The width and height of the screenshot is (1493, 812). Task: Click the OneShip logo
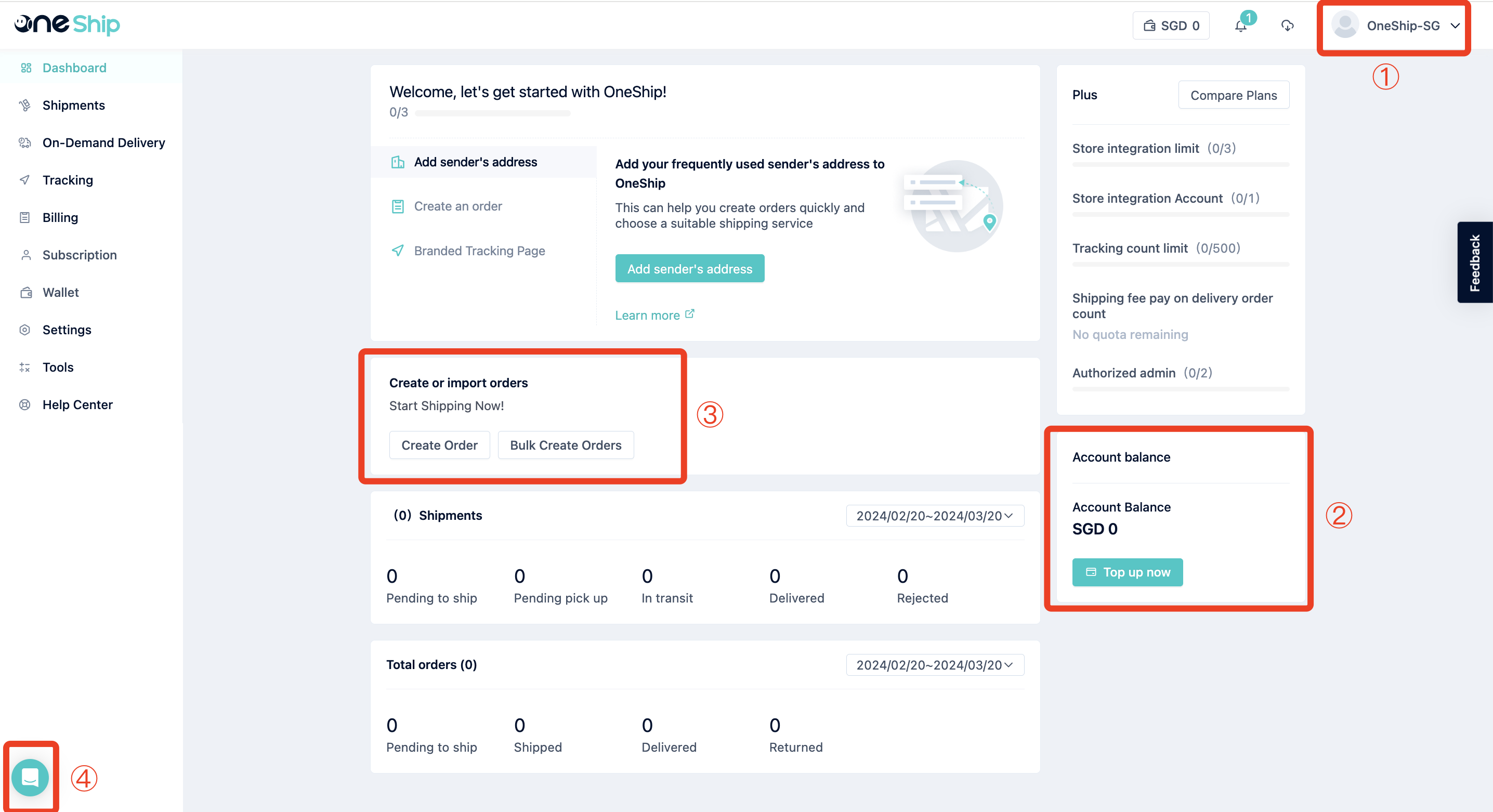pyautogui.click(x=67, y=24)
